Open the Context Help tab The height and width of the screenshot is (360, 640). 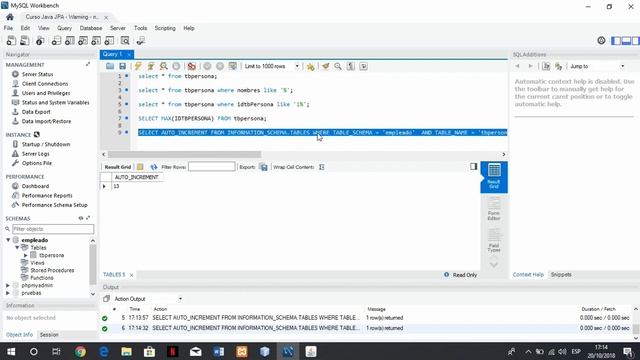[528, 275]
